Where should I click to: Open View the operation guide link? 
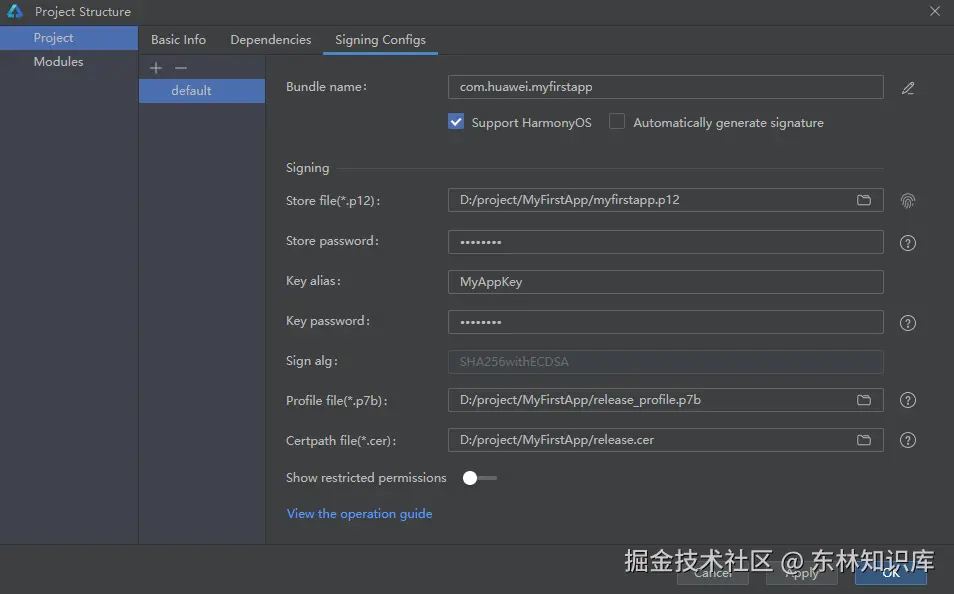tap(360, 514)
